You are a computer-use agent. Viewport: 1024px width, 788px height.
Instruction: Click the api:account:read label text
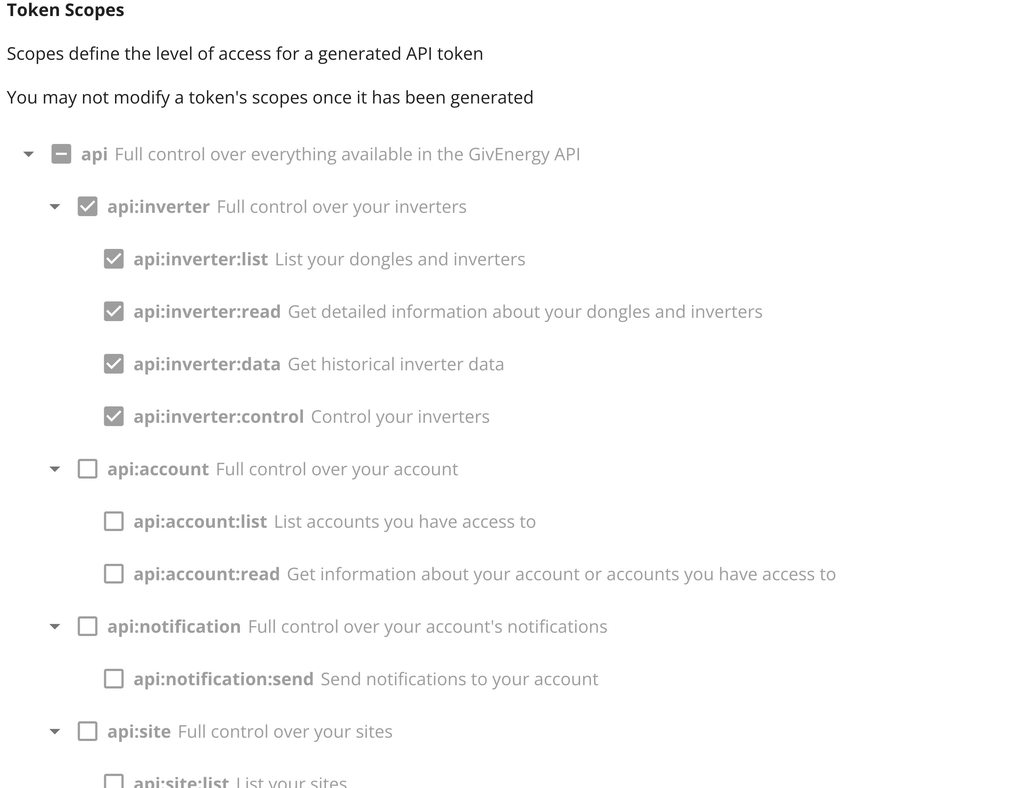click(206, 574)
